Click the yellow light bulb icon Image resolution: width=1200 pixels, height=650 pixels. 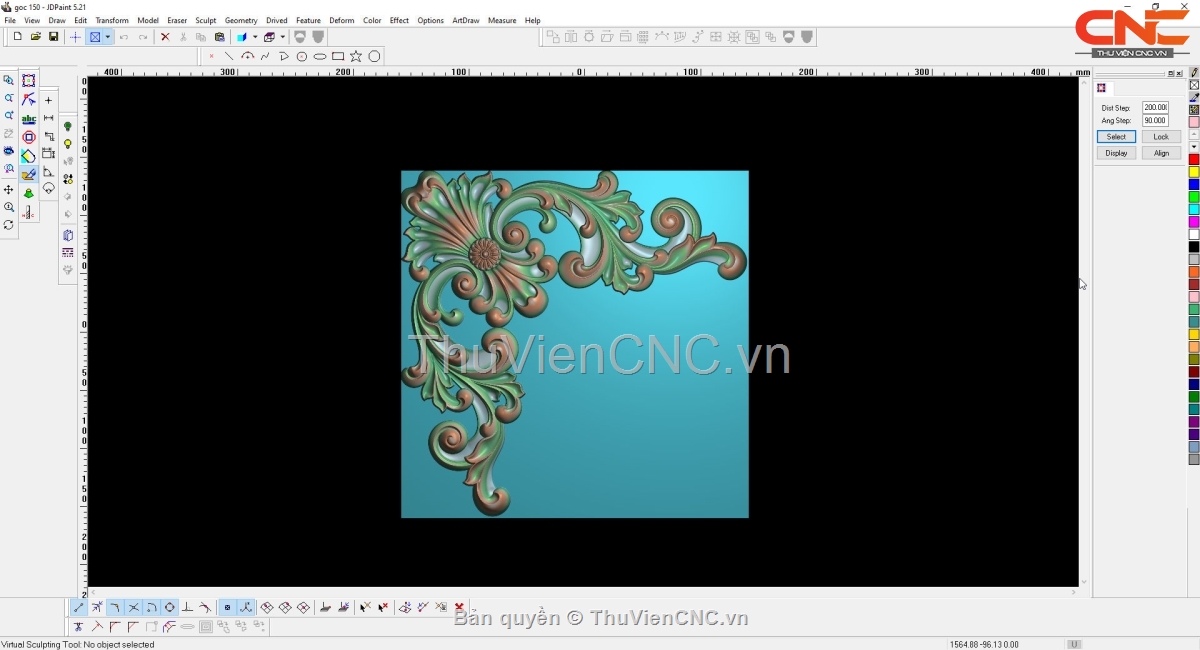[68, 144]
